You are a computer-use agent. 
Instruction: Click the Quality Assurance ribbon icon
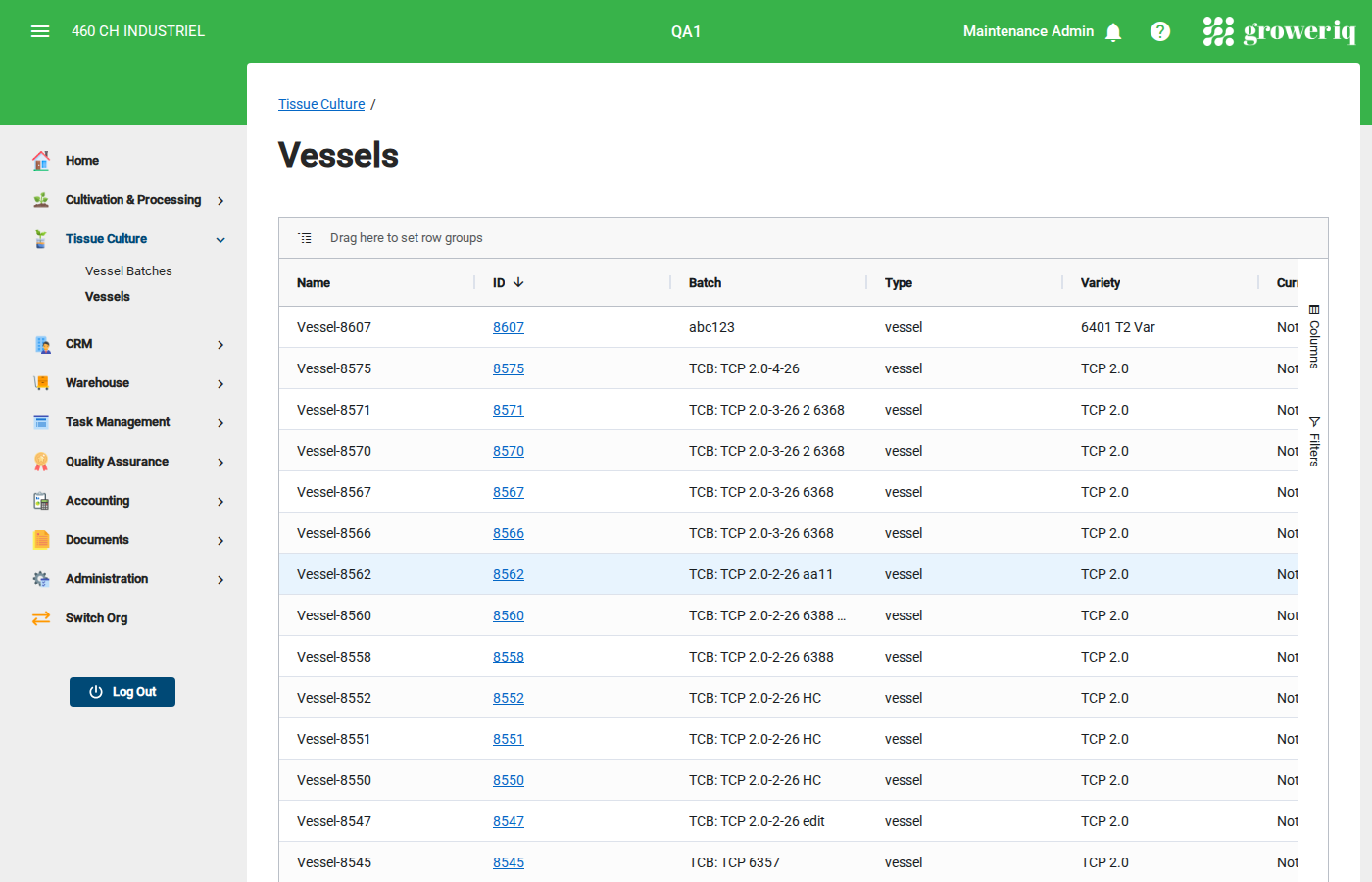[x=40, y=461]
